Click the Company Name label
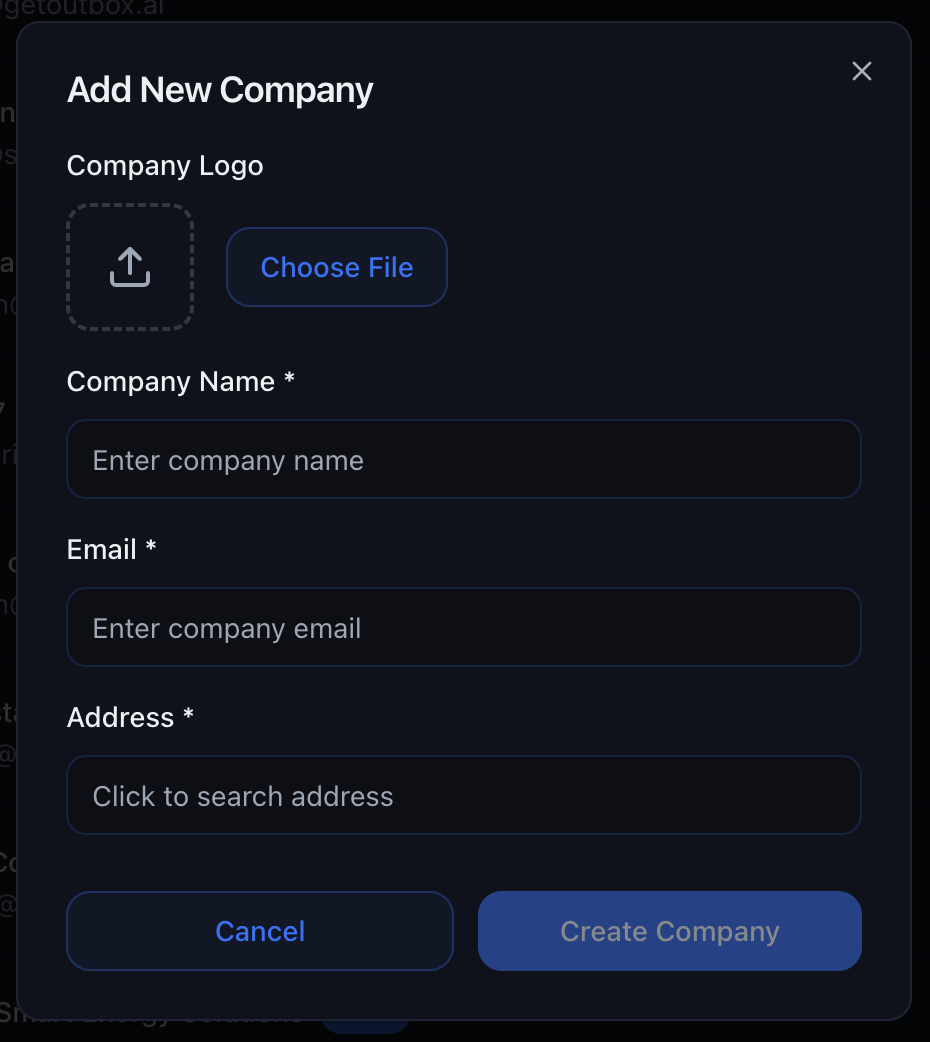The height and width of the screenshot is (1042, 930). [169, 381]
